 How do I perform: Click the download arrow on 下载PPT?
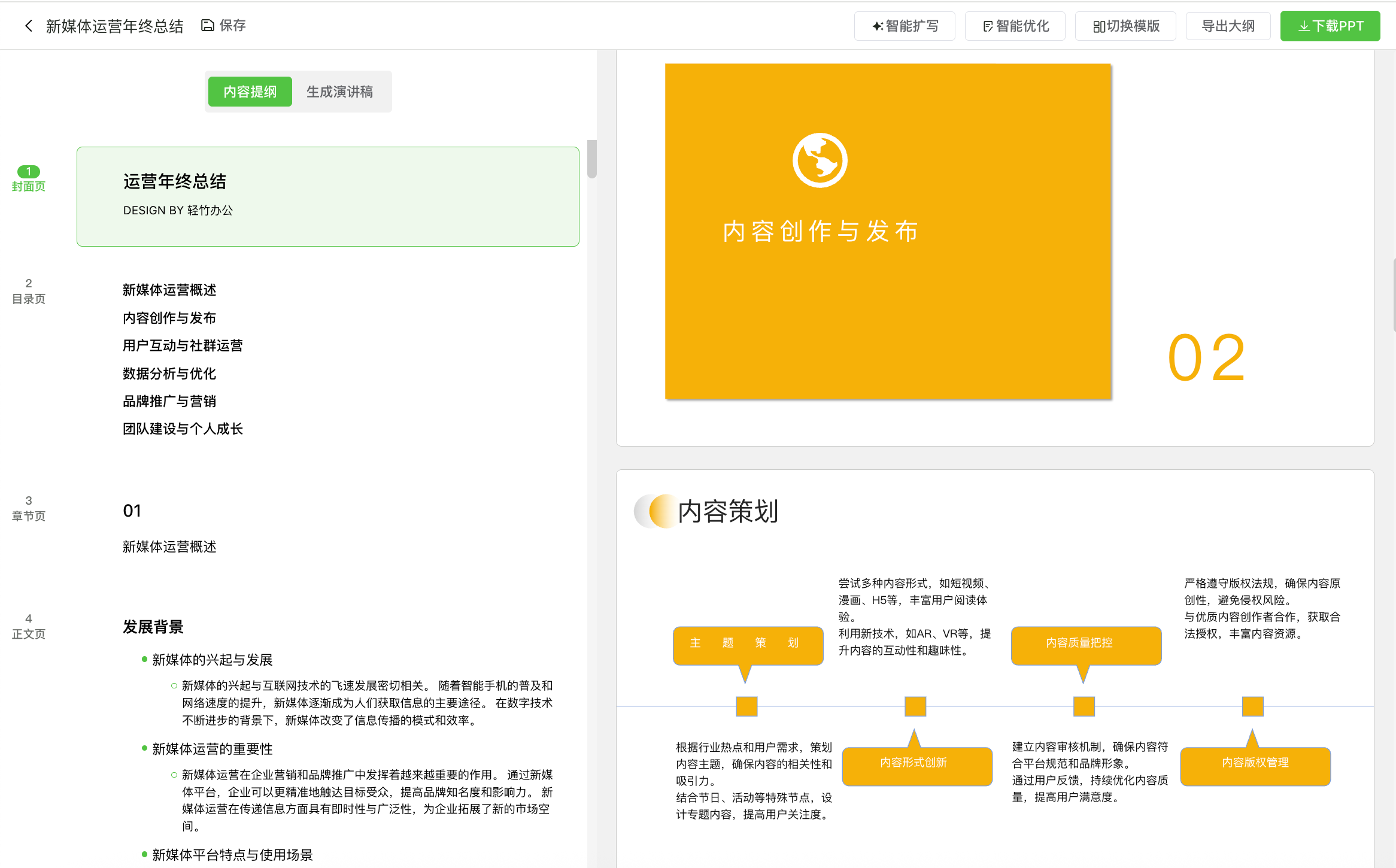1303,26
